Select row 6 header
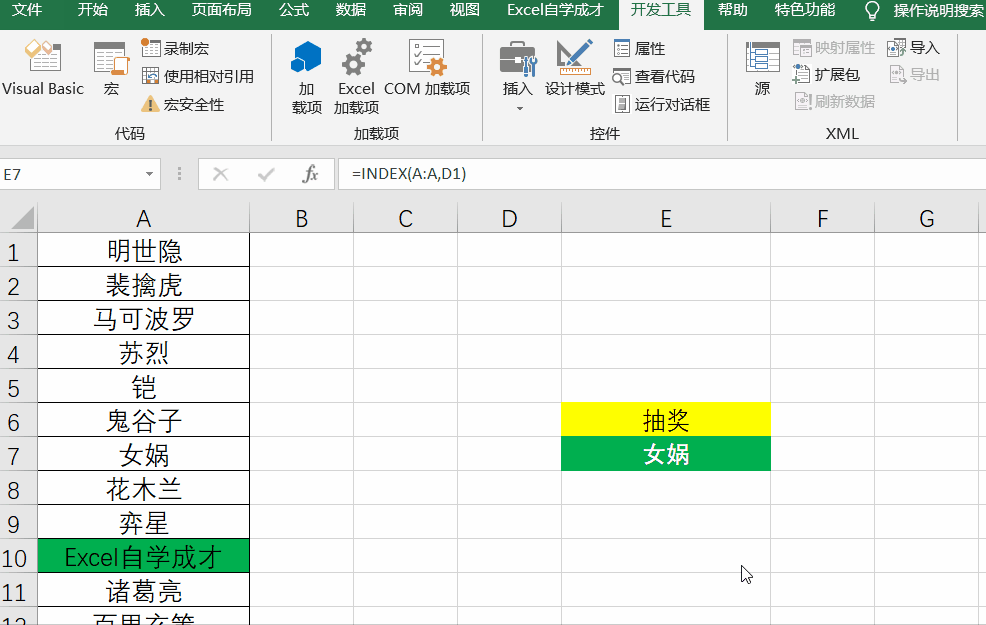Viewport: 986px width, 625px height. 18,420
